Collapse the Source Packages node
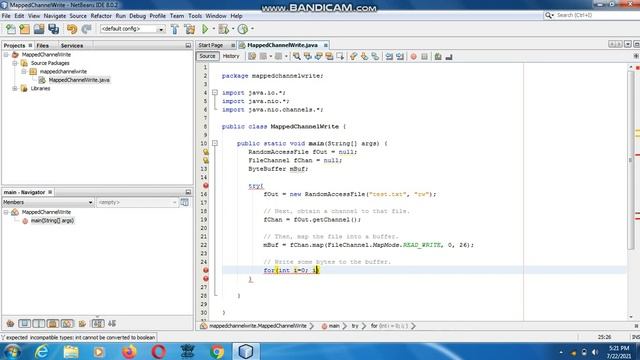 [15, 63]
